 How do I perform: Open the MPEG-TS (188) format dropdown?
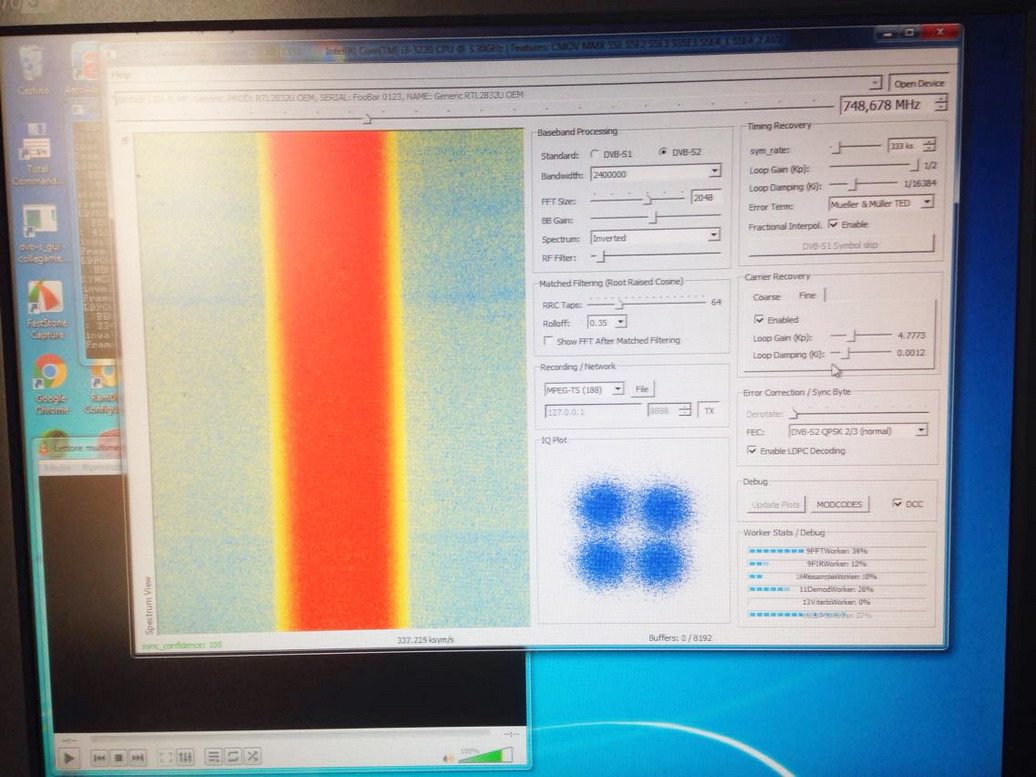pyautogui.click(x=617, y=388)
